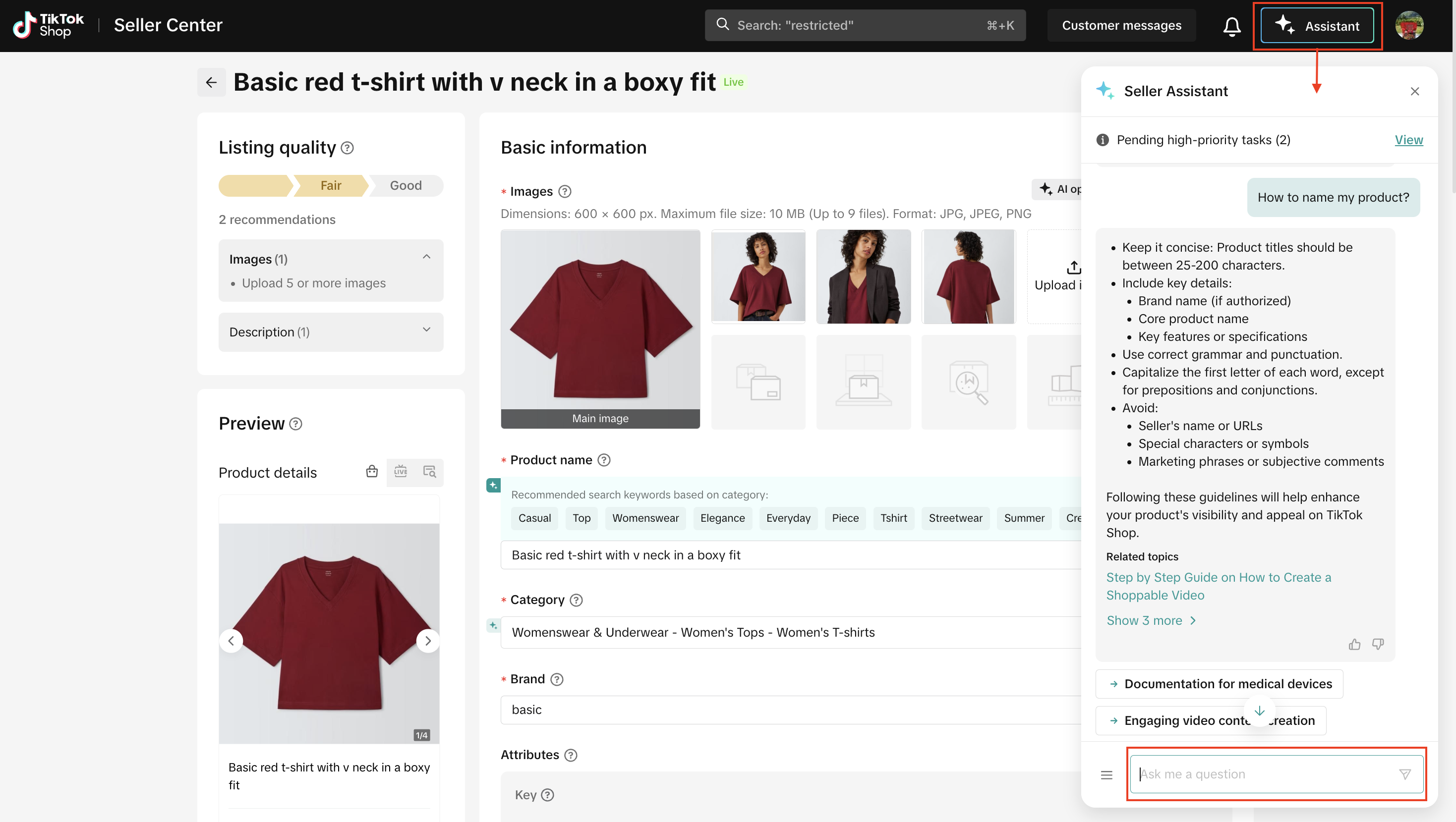Click the back arrow beside product title
The height and width of the screenshot is (822, 1456).
pos(211,82)
